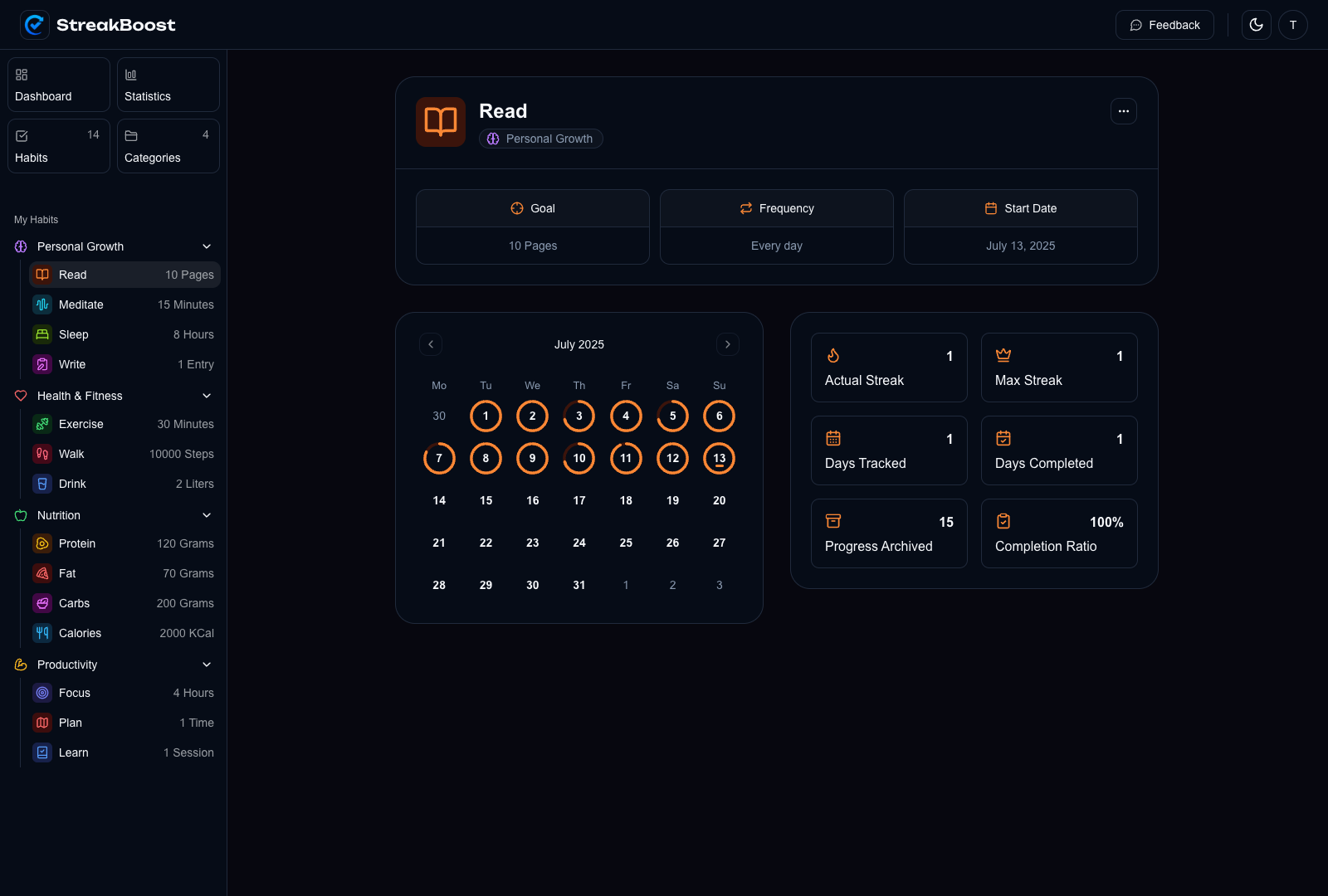
Task: Open the Categories section
Action: (x=168, y=146)
